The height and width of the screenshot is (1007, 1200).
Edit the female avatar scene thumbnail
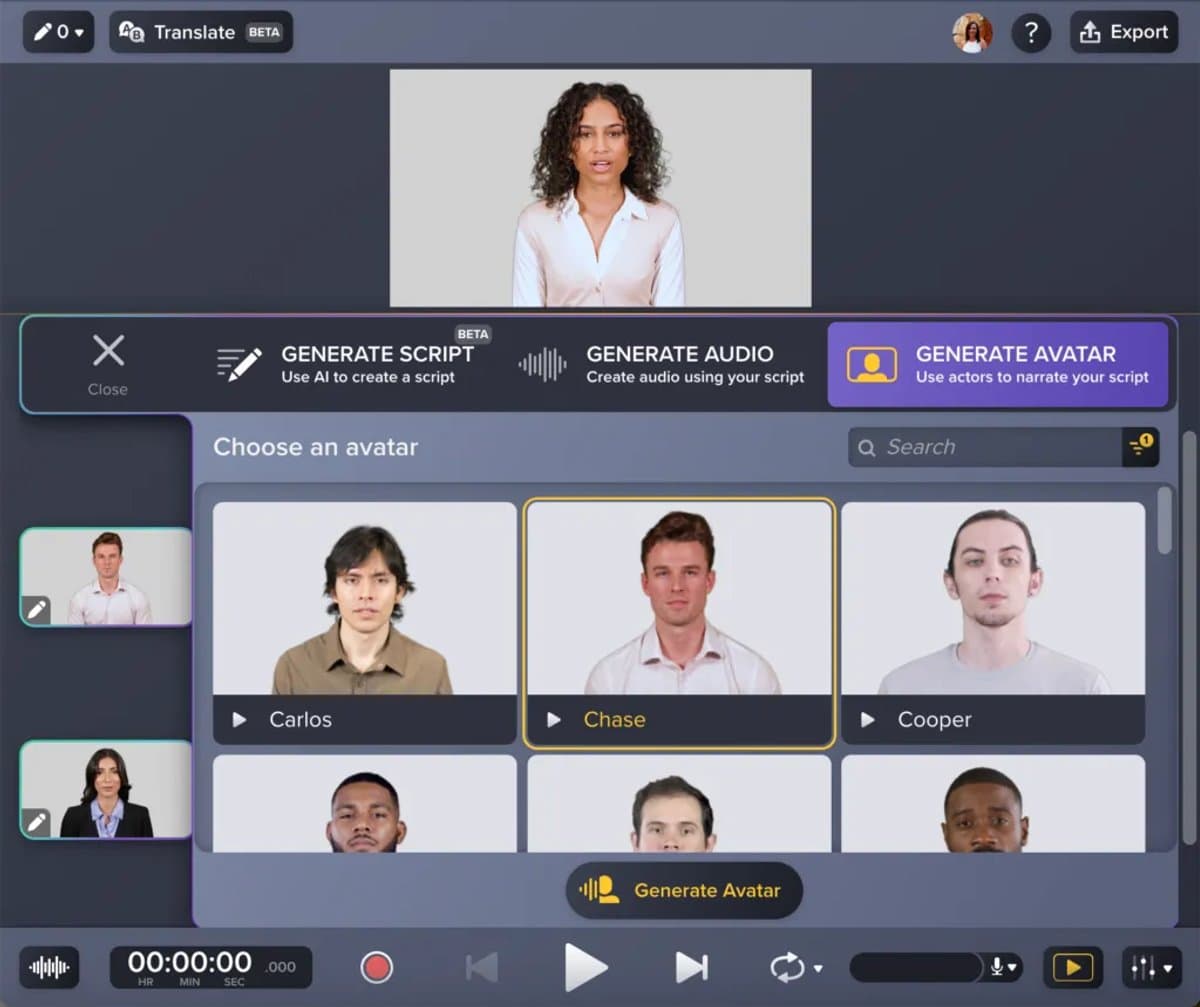[x=37, y=822]
